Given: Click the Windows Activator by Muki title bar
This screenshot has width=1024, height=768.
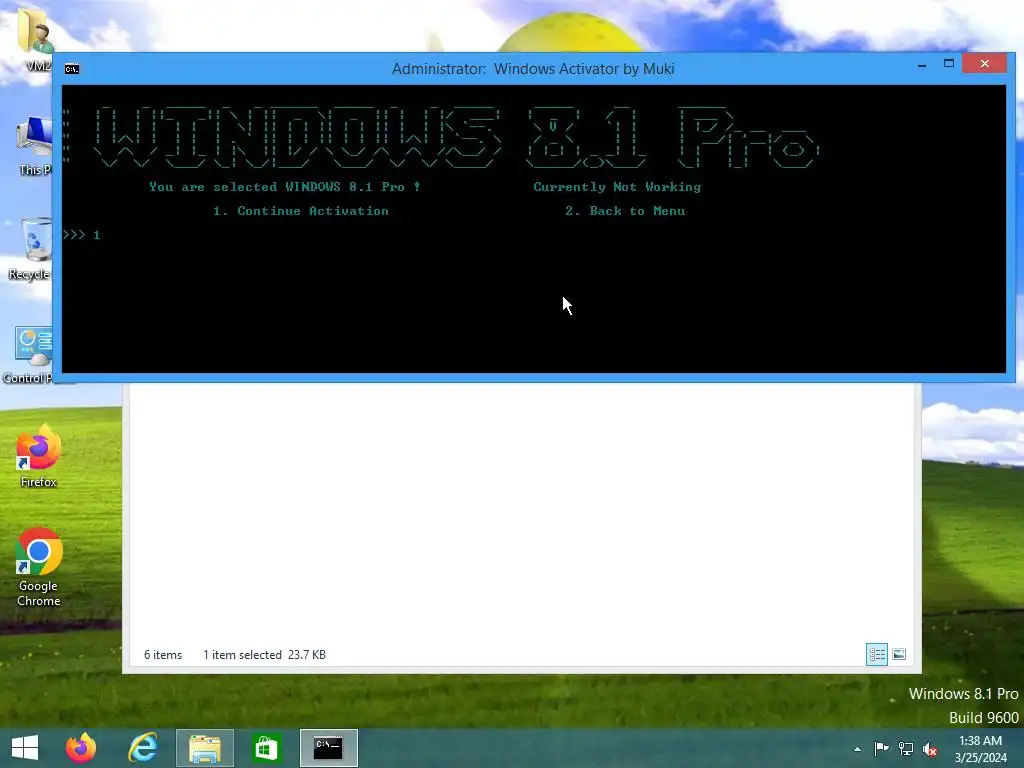Looking at the screenshot, I should coord(532,69).
